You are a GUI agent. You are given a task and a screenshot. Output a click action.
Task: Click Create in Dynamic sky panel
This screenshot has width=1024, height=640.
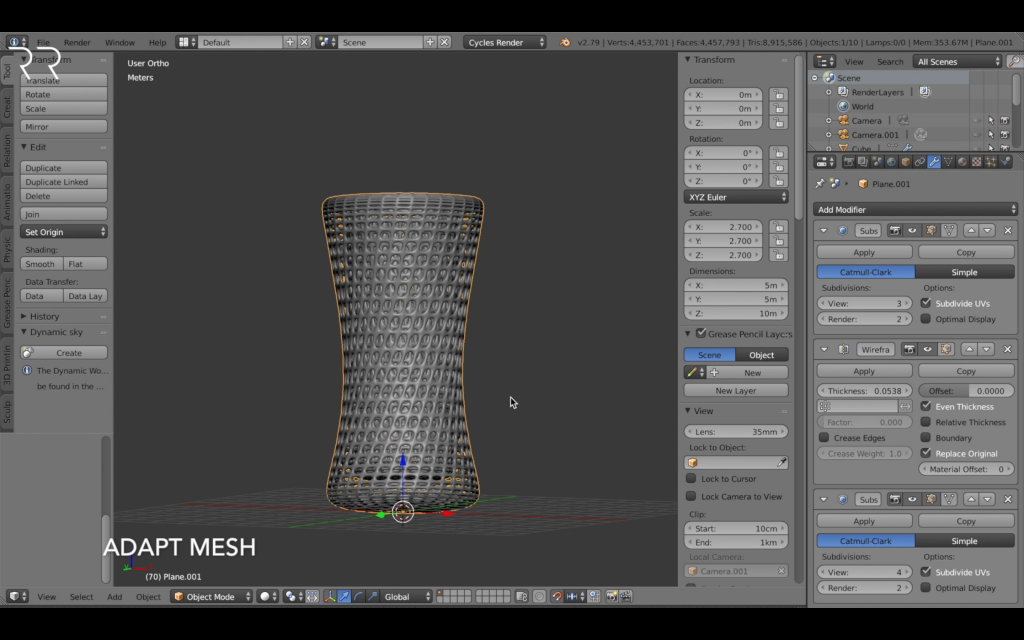(x=63, y=353)
